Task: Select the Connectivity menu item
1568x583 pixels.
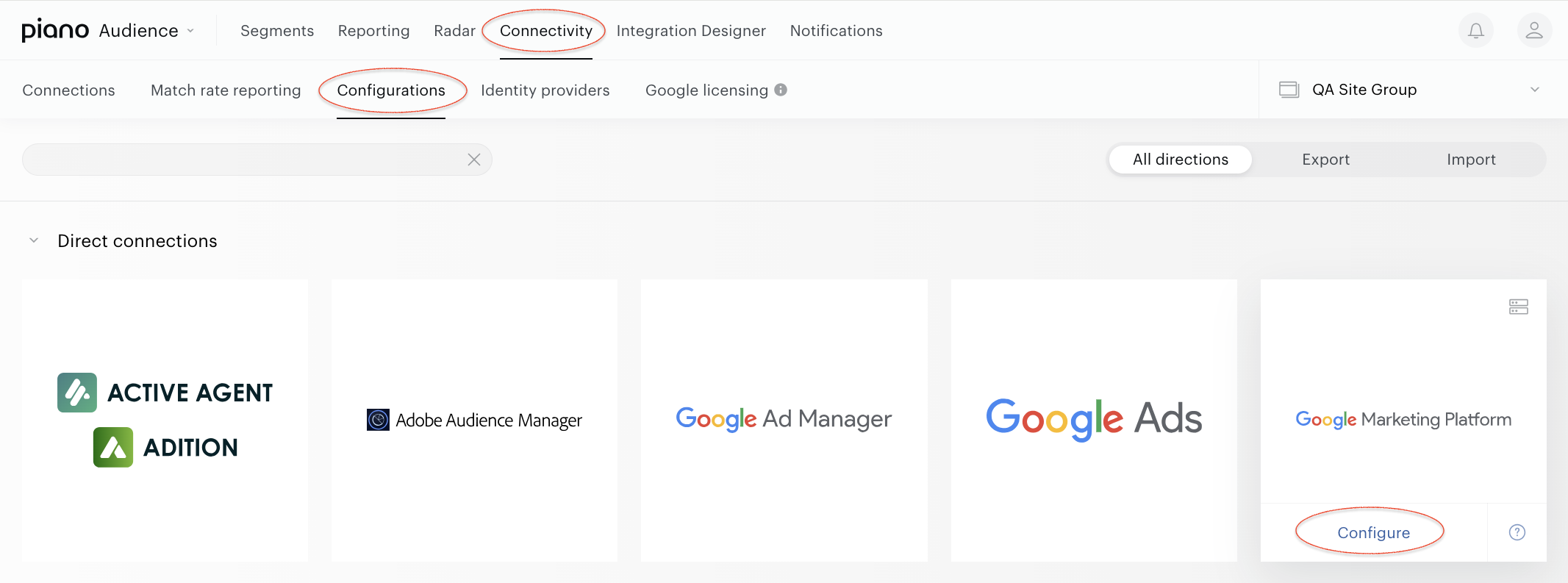Action: tap(545, 31)
